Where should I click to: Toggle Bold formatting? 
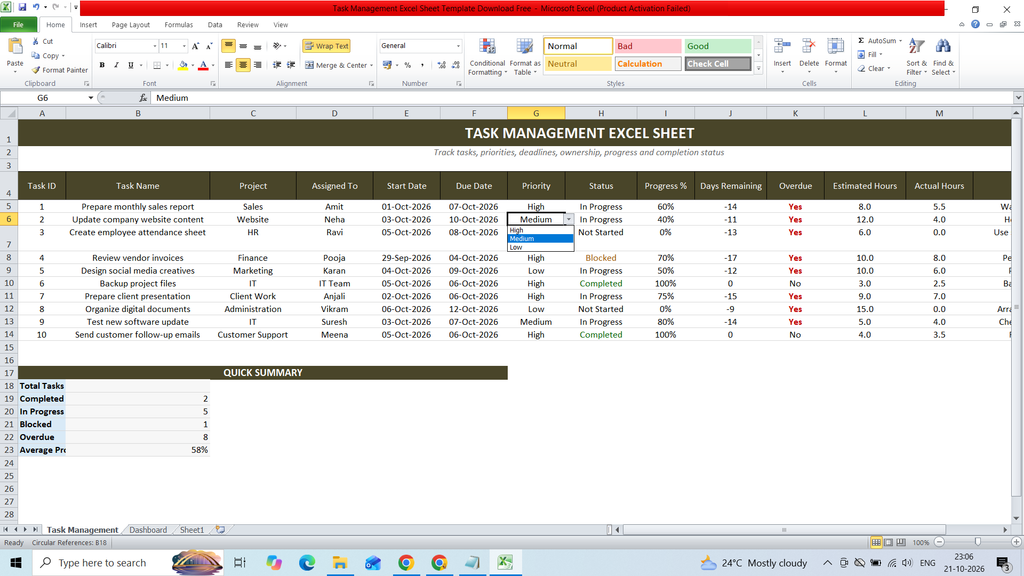(102, 65)
